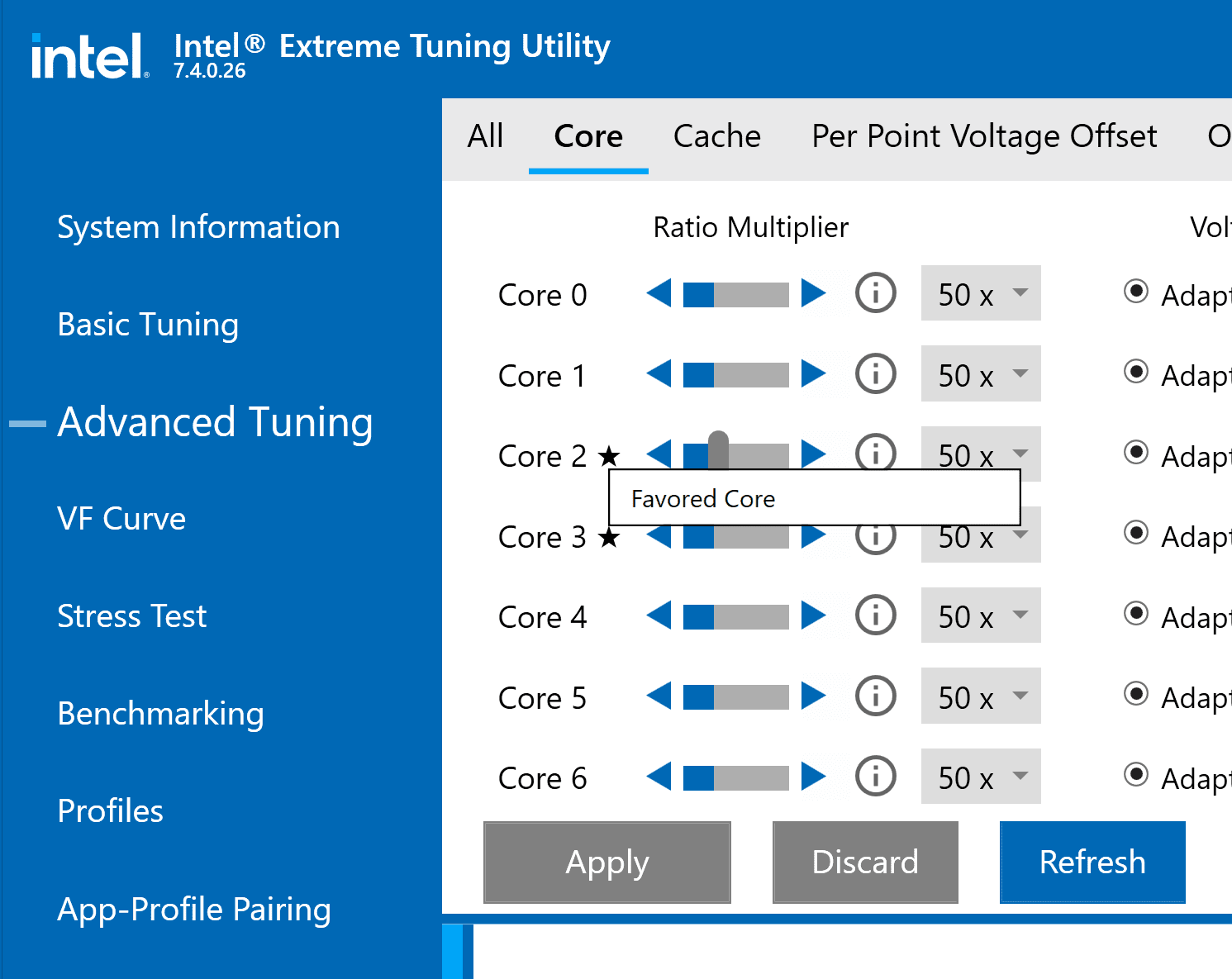1232x979 pixels.
Task: Open Core 4 ratio 50 x dropdown
Action: point(981,615)
